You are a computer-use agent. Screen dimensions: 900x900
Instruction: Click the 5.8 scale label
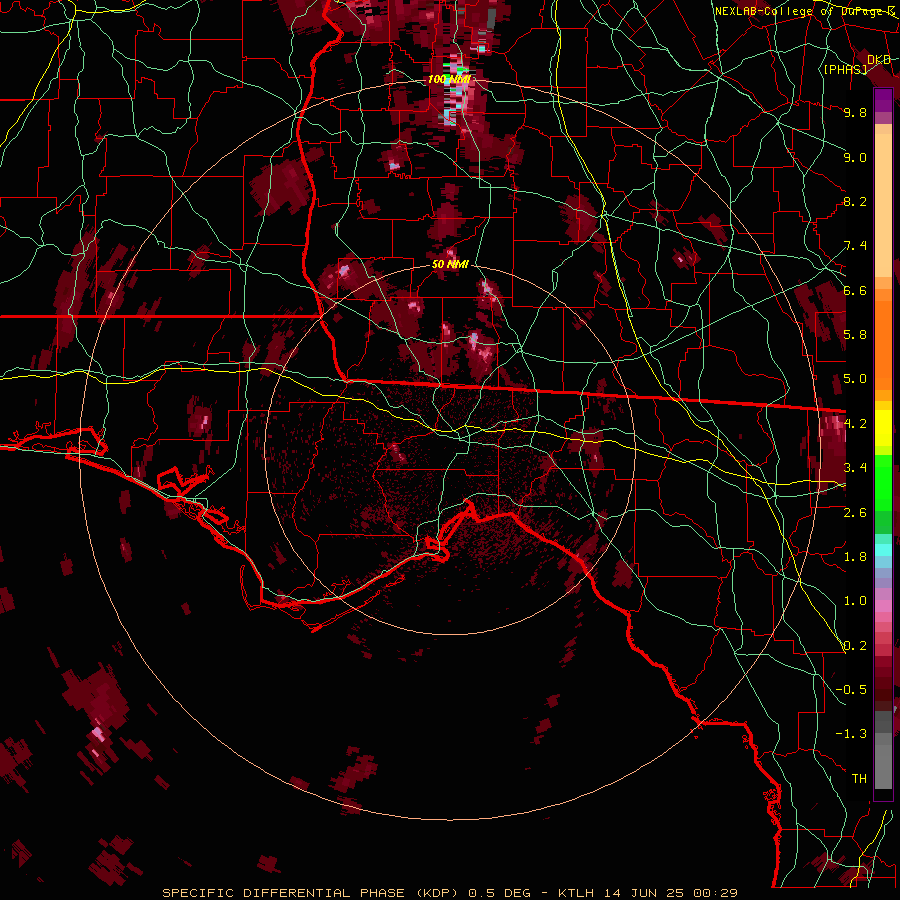point(855,335)
